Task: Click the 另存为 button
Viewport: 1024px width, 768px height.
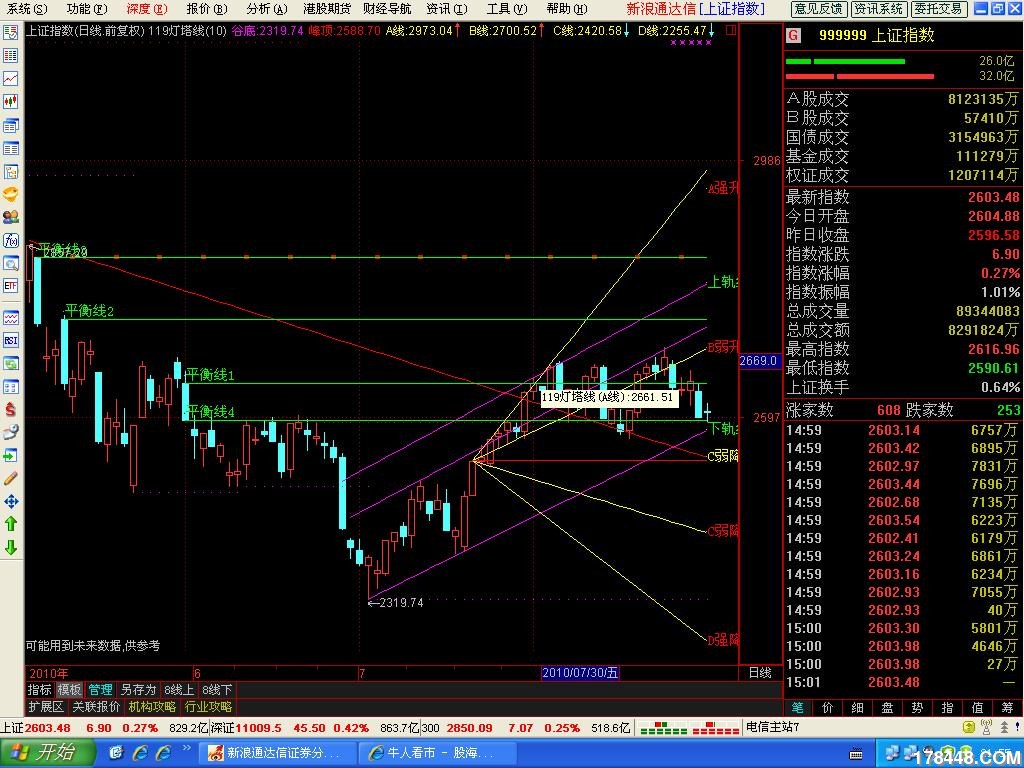Action: pos(138,690)
